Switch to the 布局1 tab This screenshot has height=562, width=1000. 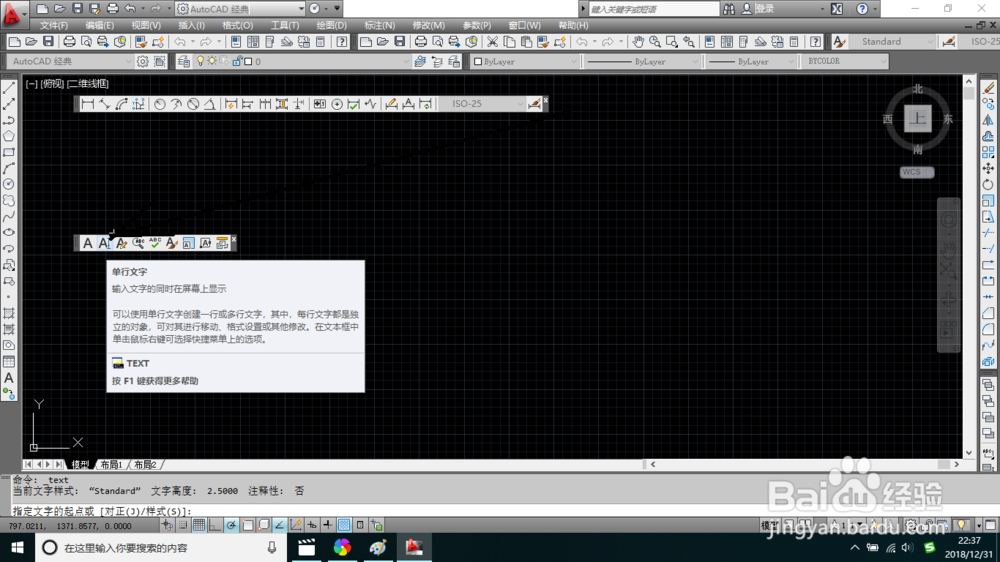coord(111,465)
